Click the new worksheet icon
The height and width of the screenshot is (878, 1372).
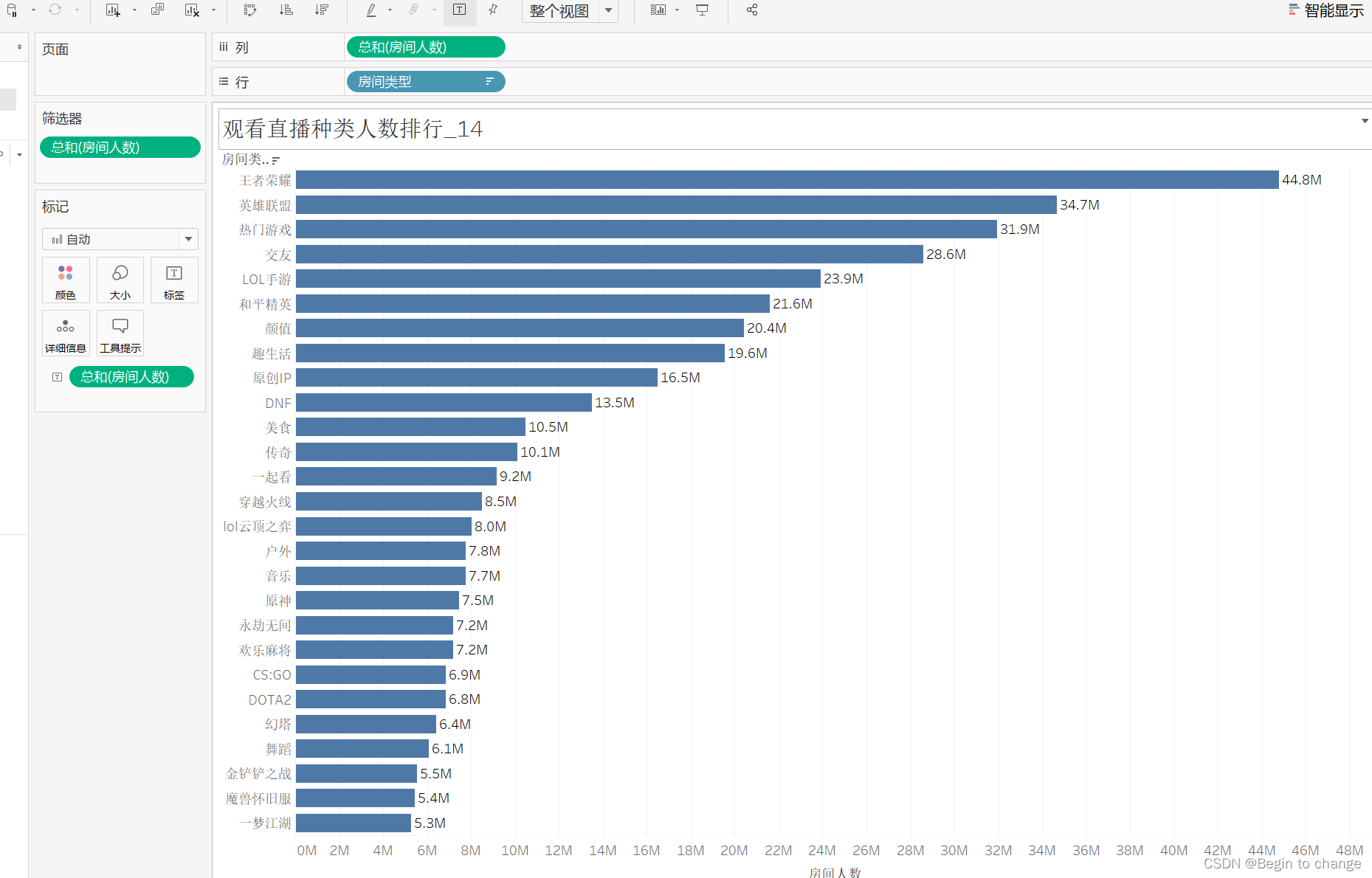tap(113, 10)
